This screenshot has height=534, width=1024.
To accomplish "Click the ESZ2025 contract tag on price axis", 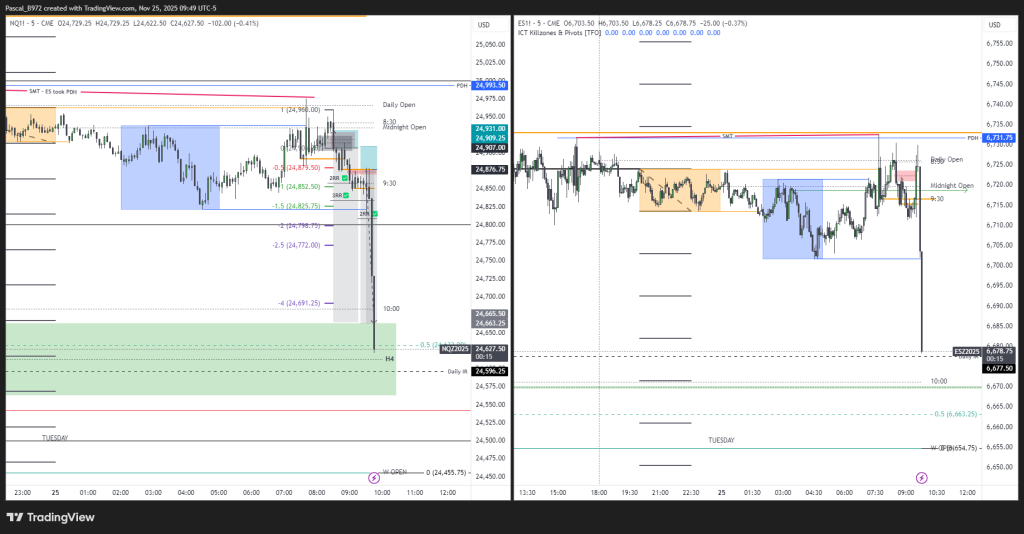I will [x=966, y=351].
